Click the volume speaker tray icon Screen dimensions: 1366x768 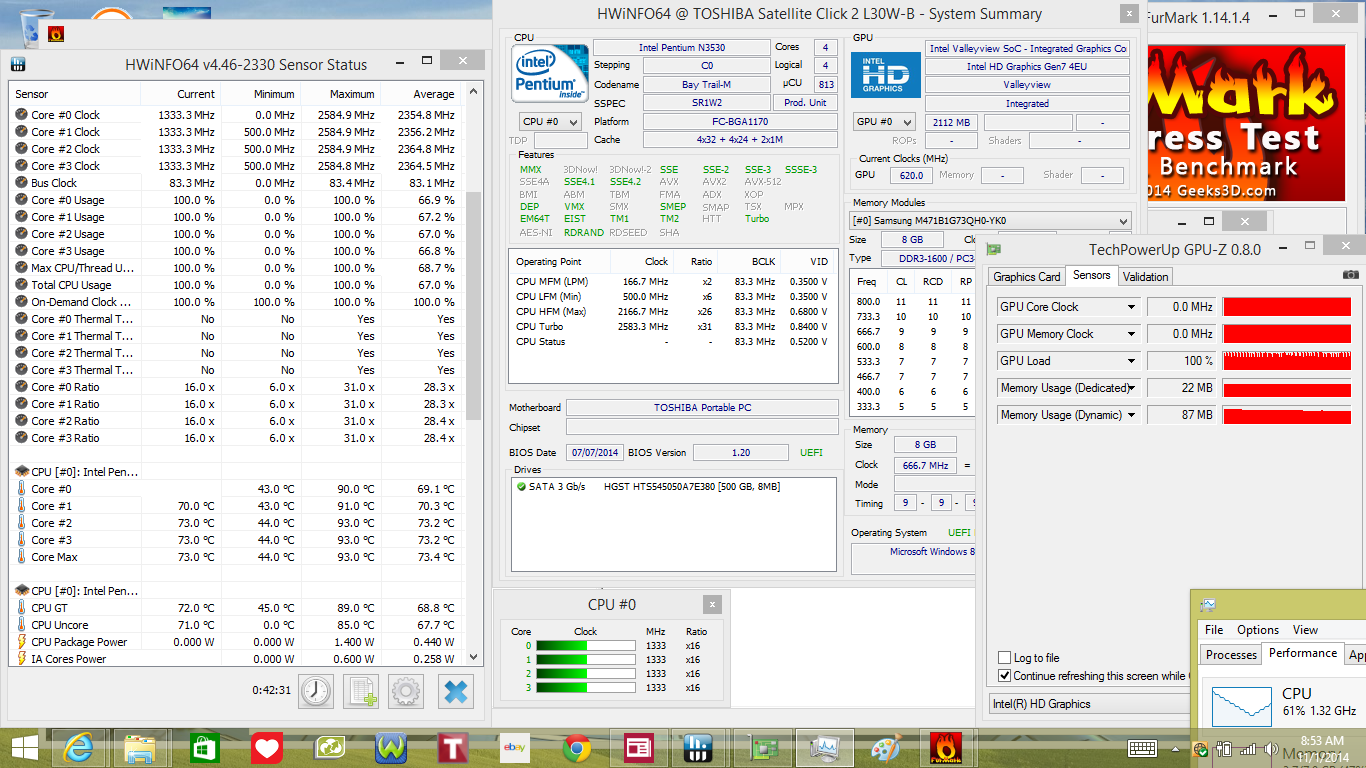[1271, 749]
